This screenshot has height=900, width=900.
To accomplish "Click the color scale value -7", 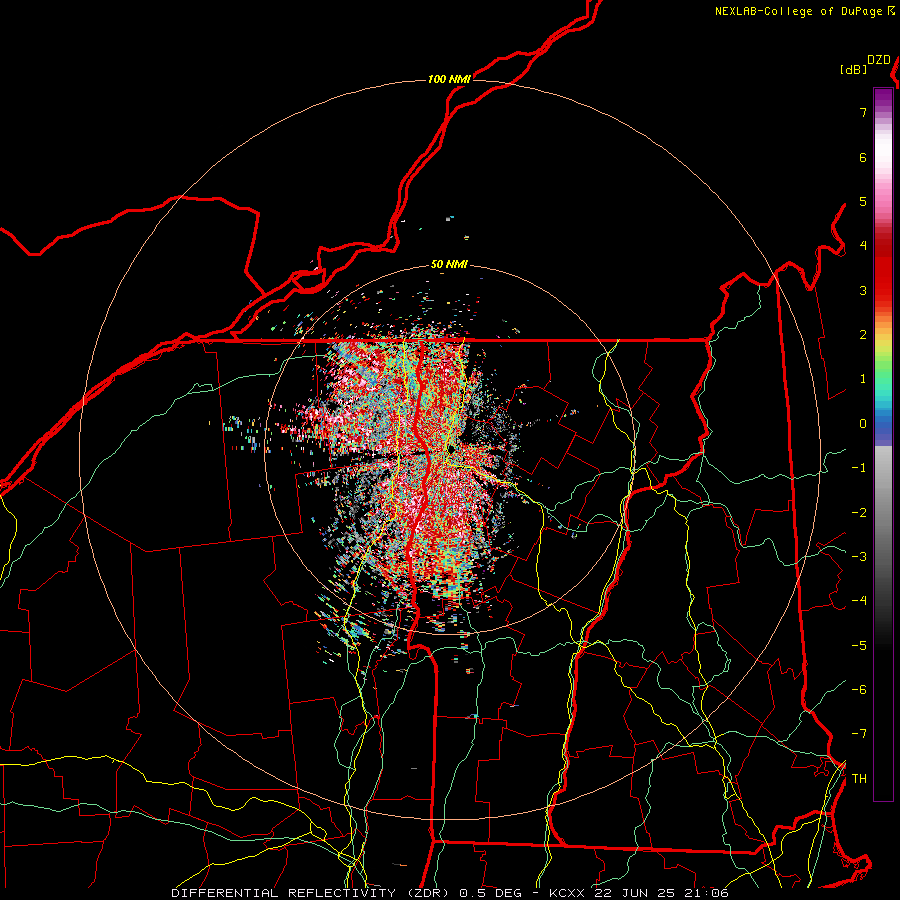I will [x=859, y=734].
